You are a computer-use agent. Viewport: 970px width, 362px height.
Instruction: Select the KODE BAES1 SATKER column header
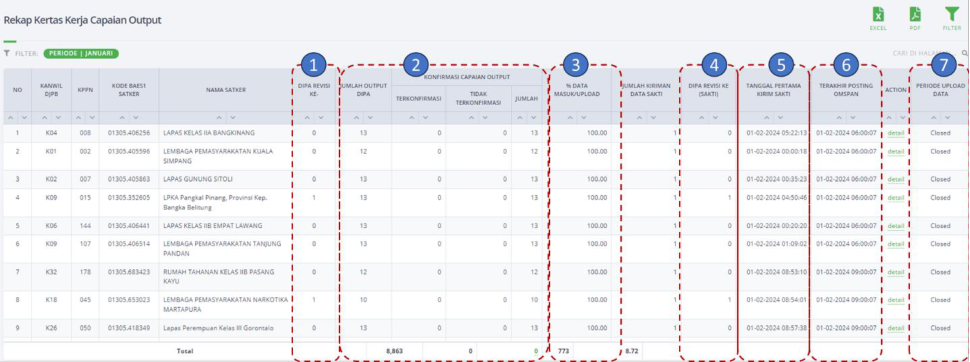pyautogui.click(x=129, y=90)
